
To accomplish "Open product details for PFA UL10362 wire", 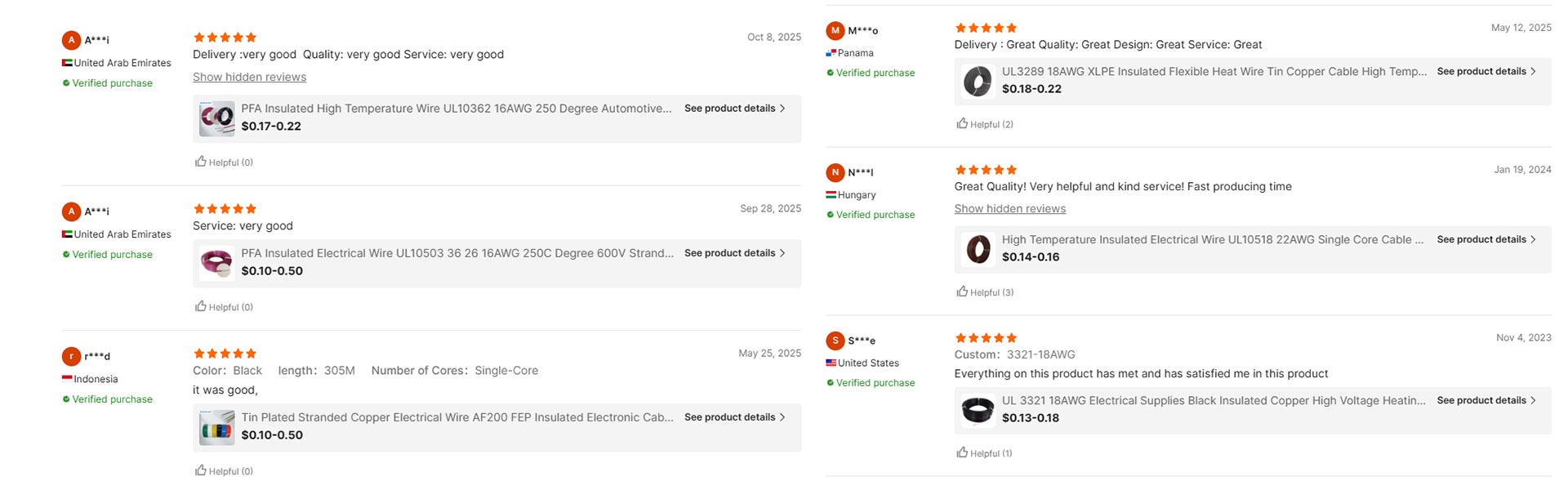I will 734,109.
